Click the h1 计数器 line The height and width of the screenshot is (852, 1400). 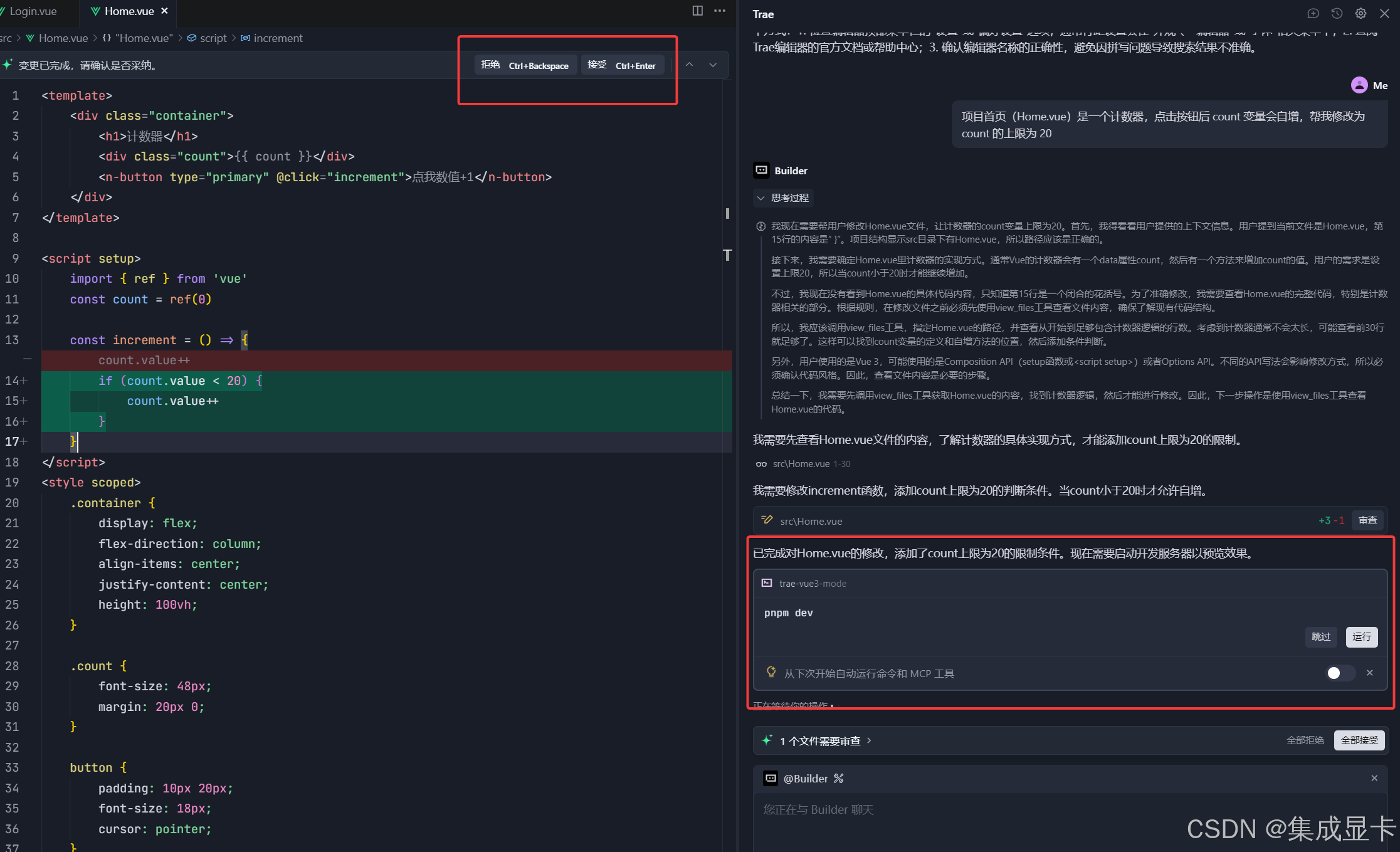point(148,137)
